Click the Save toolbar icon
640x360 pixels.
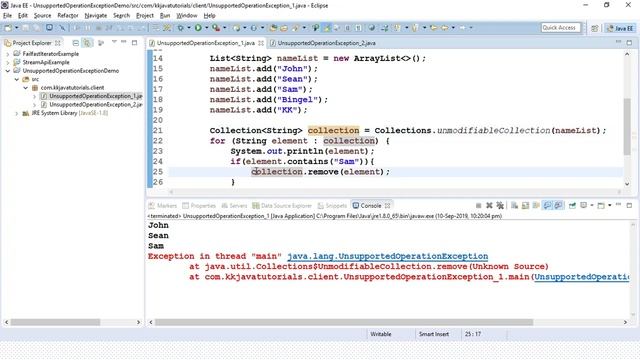tap(25, 28)
